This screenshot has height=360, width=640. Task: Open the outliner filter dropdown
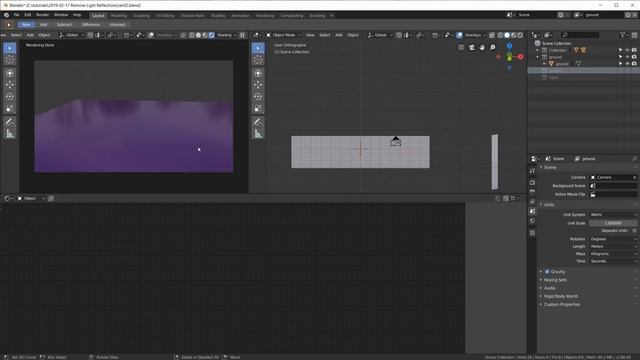click(x=623, y=35)
